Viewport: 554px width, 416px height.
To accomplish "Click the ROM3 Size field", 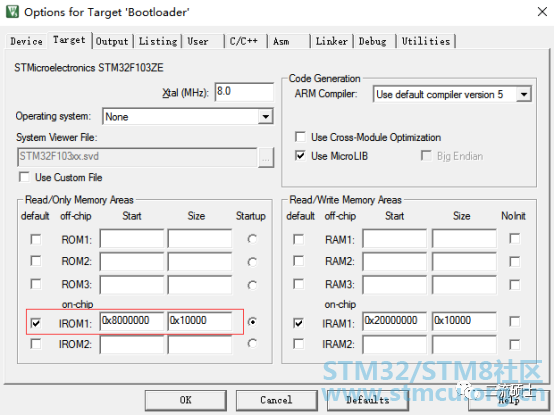I will tap(200, 285).
